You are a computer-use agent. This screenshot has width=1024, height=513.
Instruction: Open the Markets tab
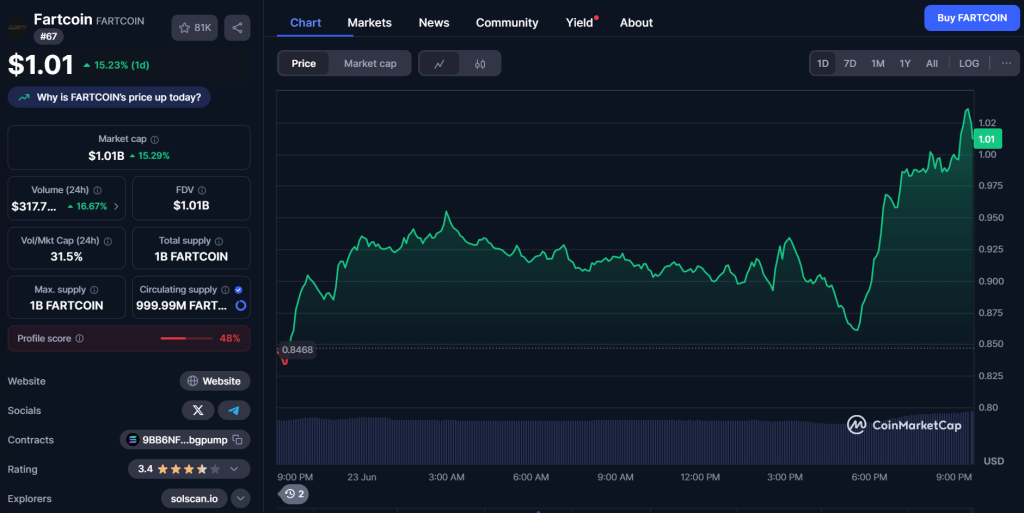[370, 23]
